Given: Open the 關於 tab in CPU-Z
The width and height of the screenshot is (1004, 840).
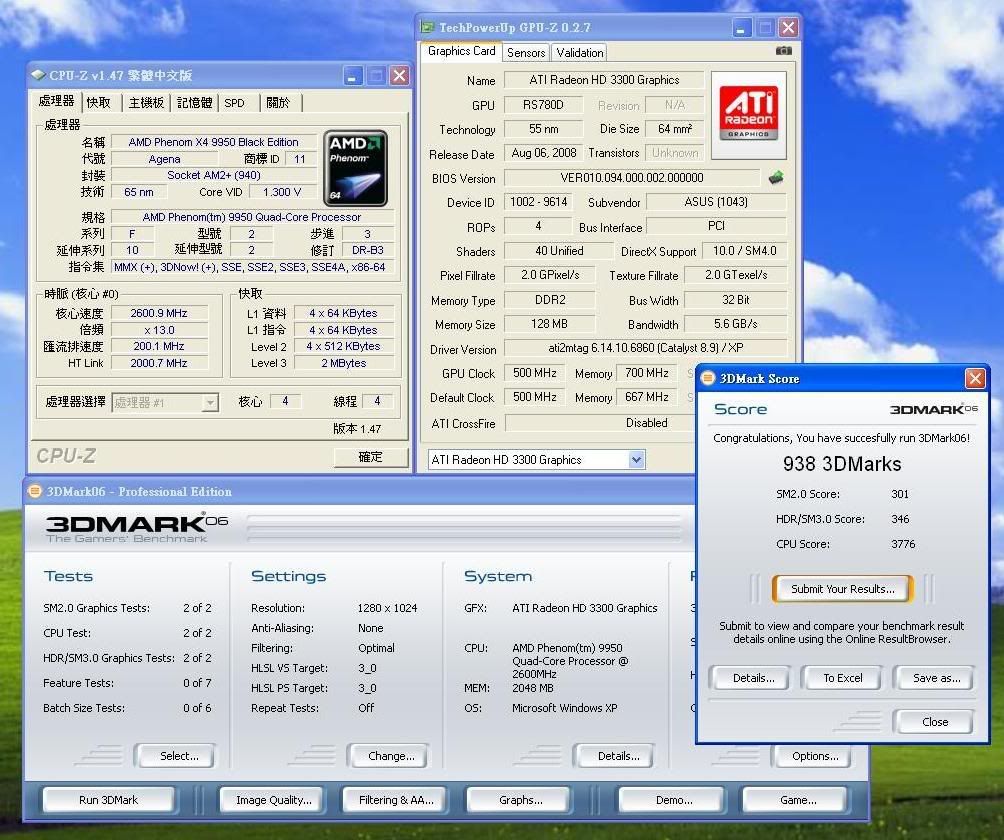Looking at the screenshot, I should tap(278, 102).
